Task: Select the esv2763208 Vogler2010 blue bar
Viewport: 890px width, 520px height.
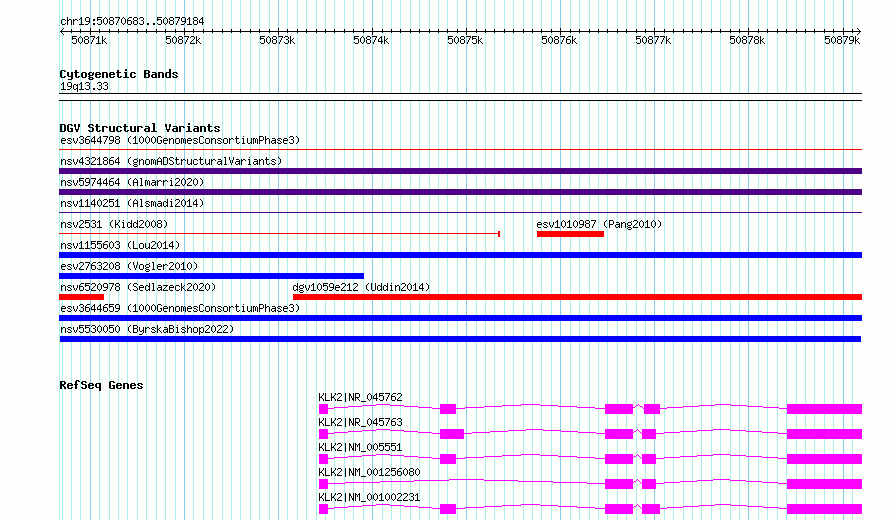Action: (212, 276)
